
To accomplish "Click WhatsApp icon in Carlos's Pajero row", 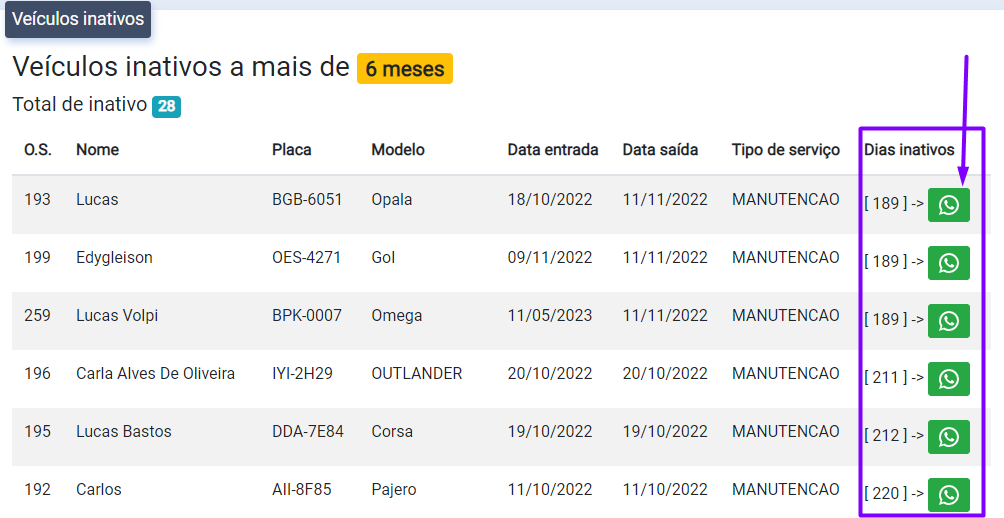I will [x=948, y=495].
